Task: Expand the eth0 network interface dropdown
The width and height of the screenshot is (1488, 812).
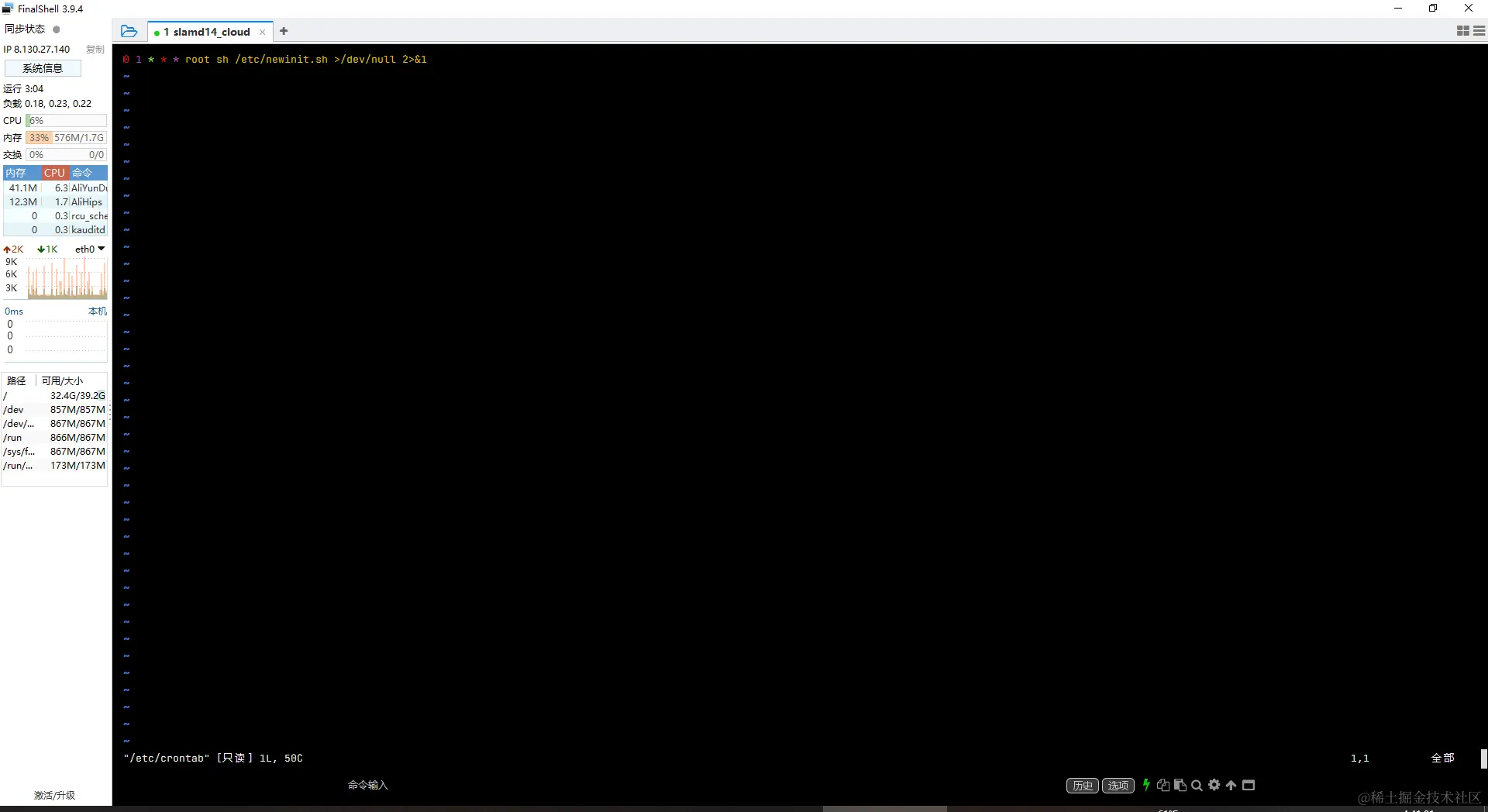Action: [90, 249]
